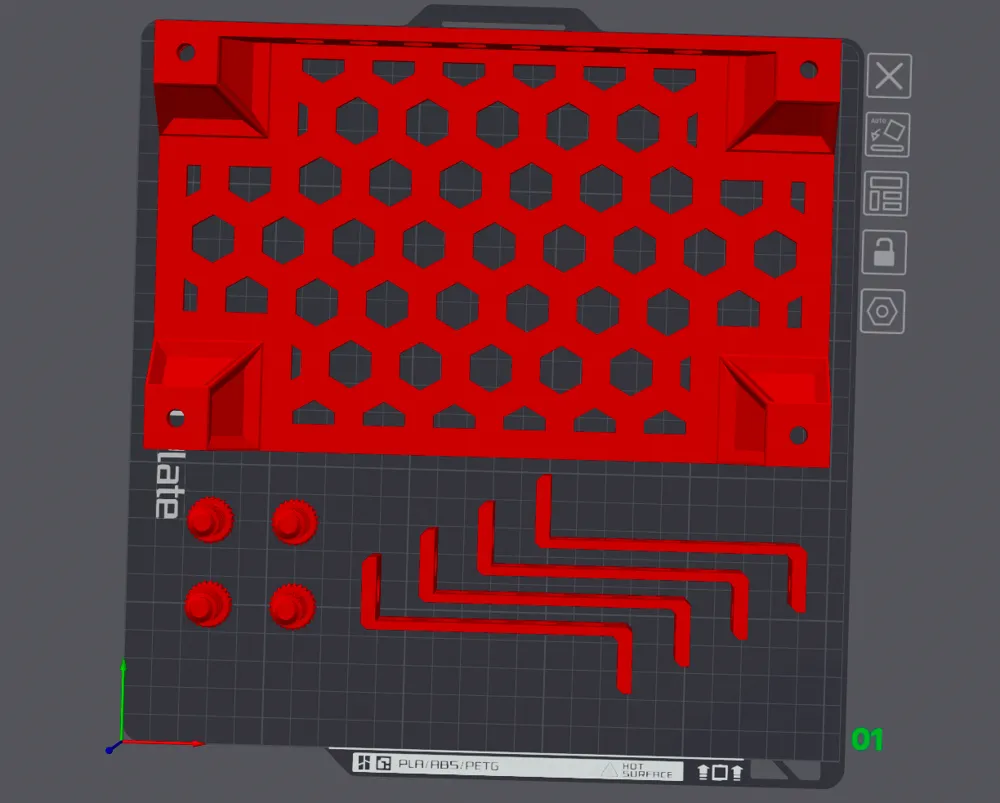Click the panel's top-left mounting hole

pos(186,52)
